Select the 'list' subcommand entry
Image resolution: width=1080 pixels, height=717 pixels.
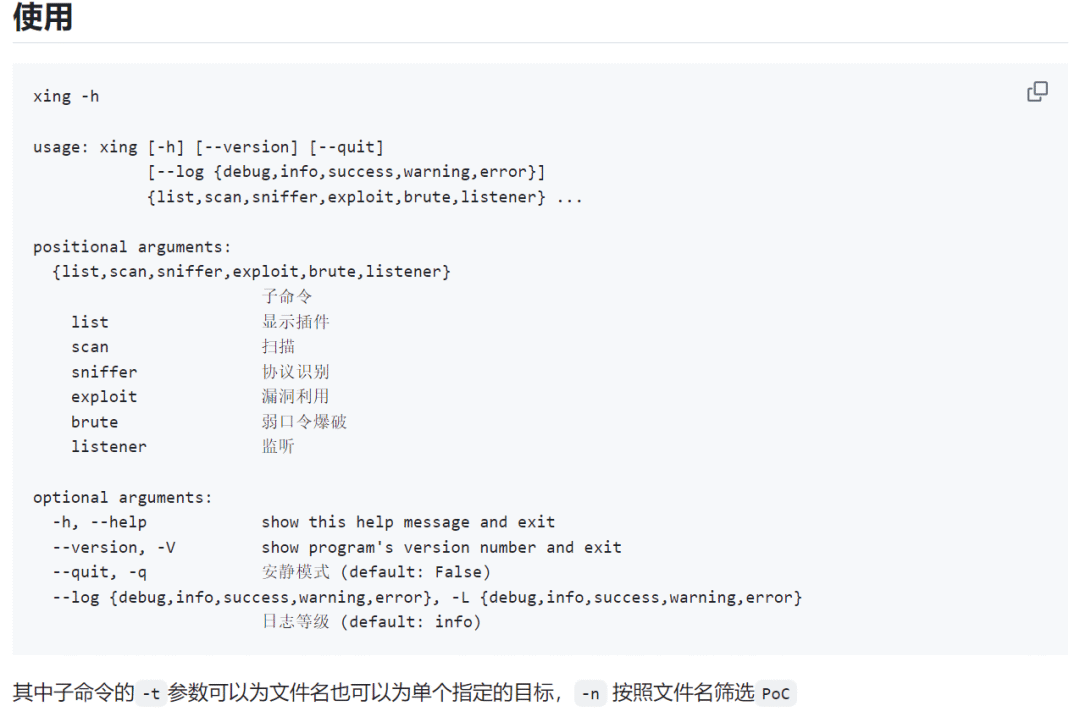coord(90,322)
